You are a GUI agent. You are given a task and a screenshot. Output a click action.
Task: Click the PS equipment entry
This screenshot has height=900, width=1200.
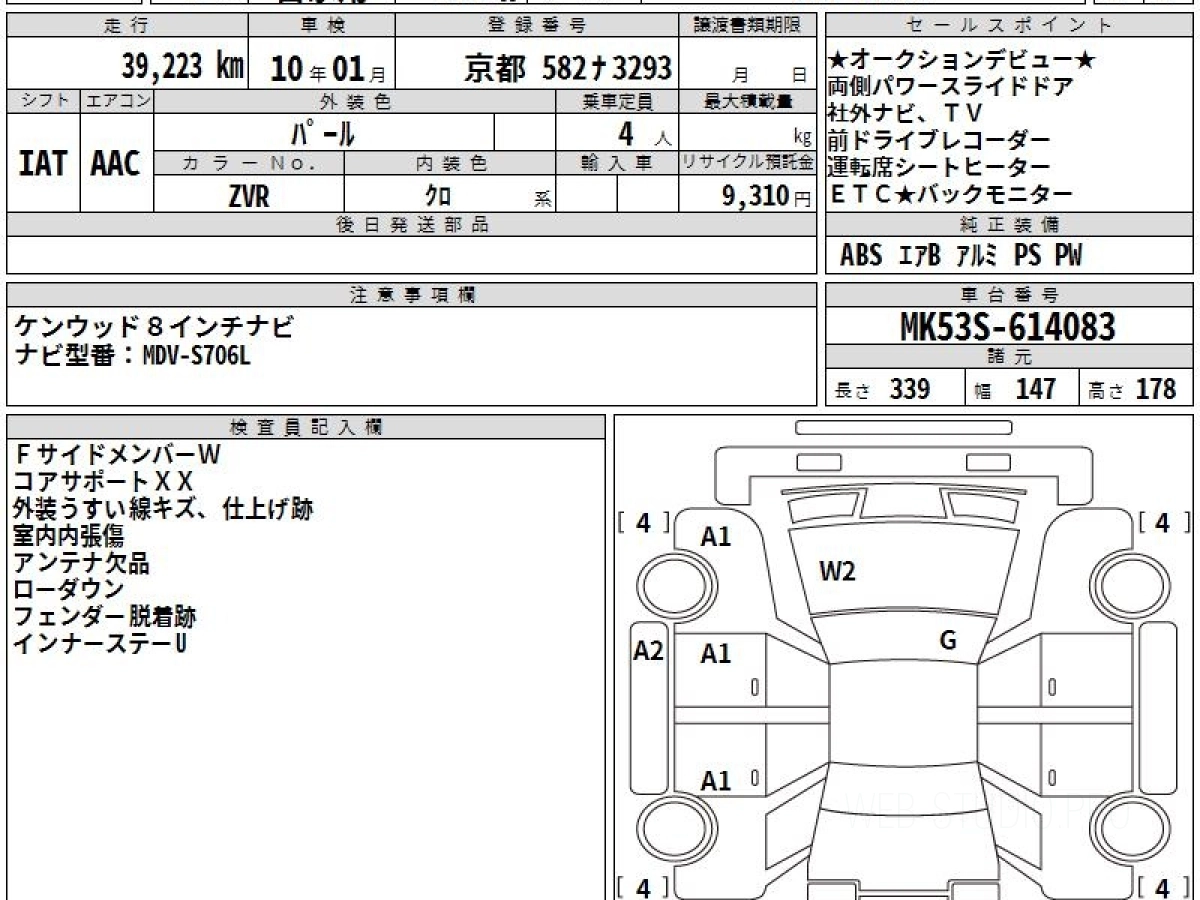pyautogui.click(x=1027, y=256)
